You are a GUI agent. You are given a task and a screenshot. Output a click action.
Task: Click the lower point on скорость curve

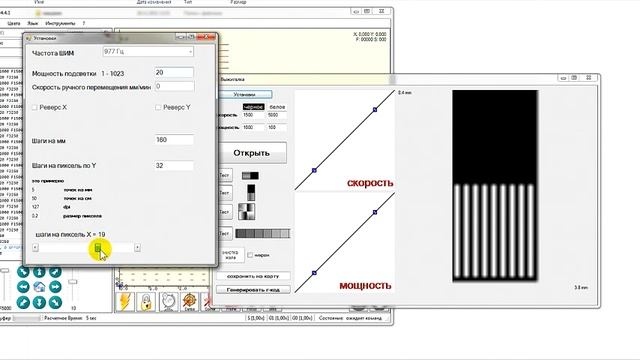[314, 170]
